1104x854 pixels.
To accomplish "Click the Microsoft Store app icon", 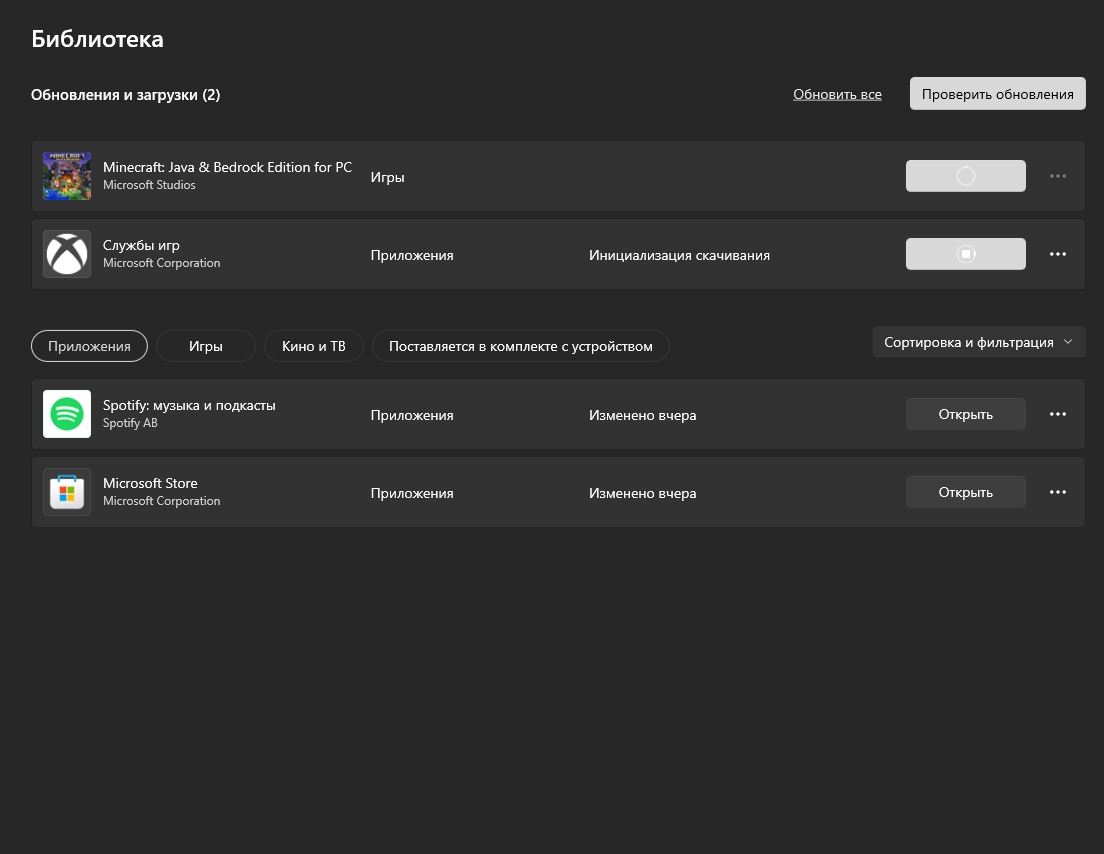I will [x=67, y=492].
